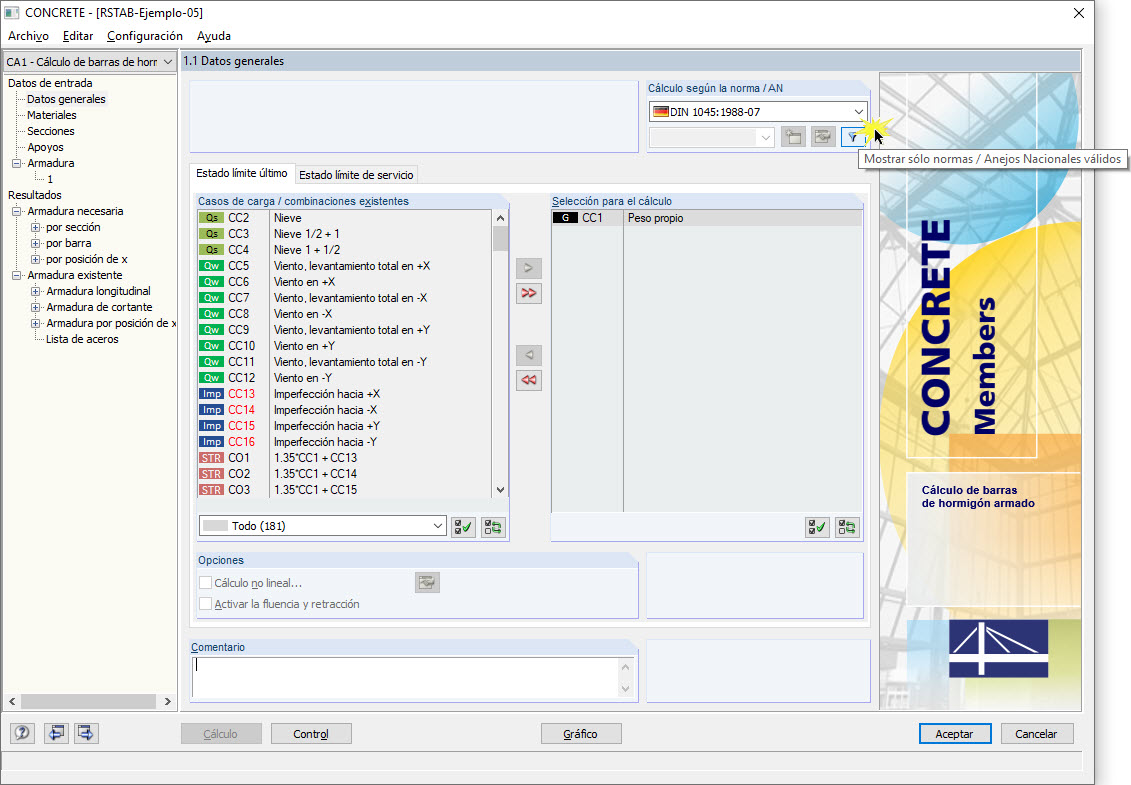Close the CONCRETE window
The image size is (1131, 785).
tap(1079, 13)
